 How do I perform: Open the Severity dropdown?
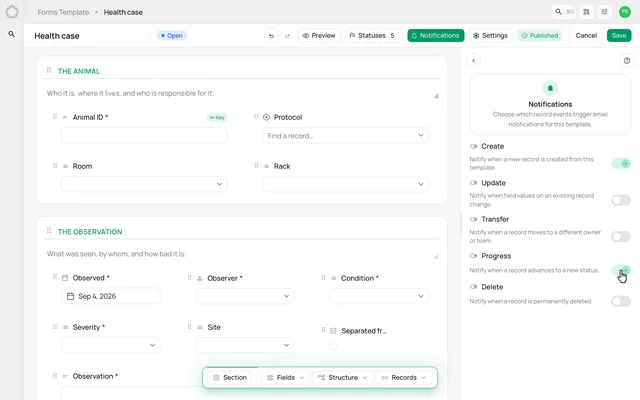111,345
